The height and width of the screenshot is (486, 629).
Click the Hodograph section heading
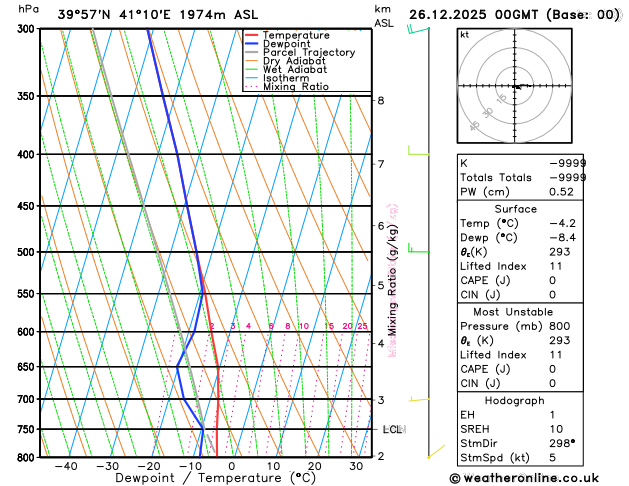(x=515, y=401)
